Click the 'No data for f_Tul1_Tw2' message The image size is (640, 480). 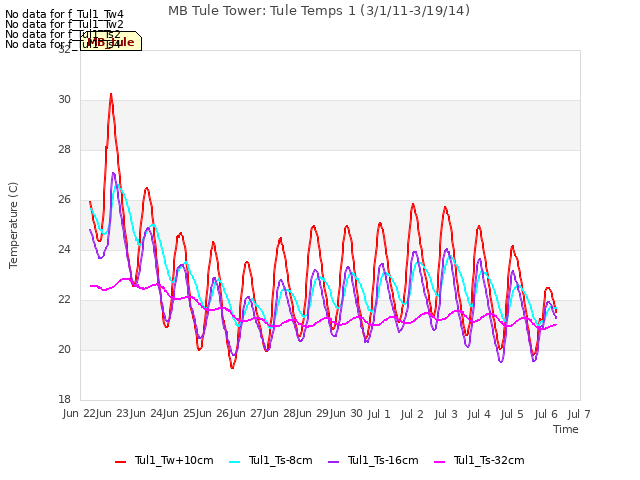[64, 24]
